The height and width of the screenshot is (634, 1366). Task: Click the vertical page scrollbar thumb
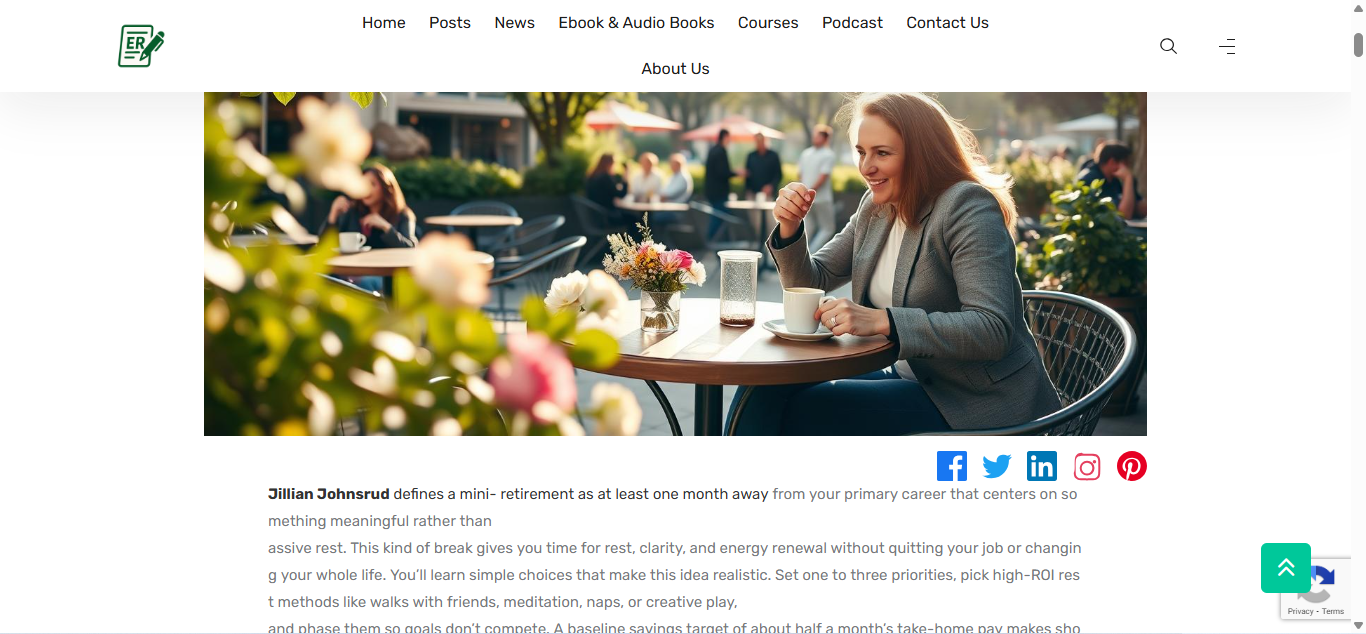click(x=1358, y=45)
